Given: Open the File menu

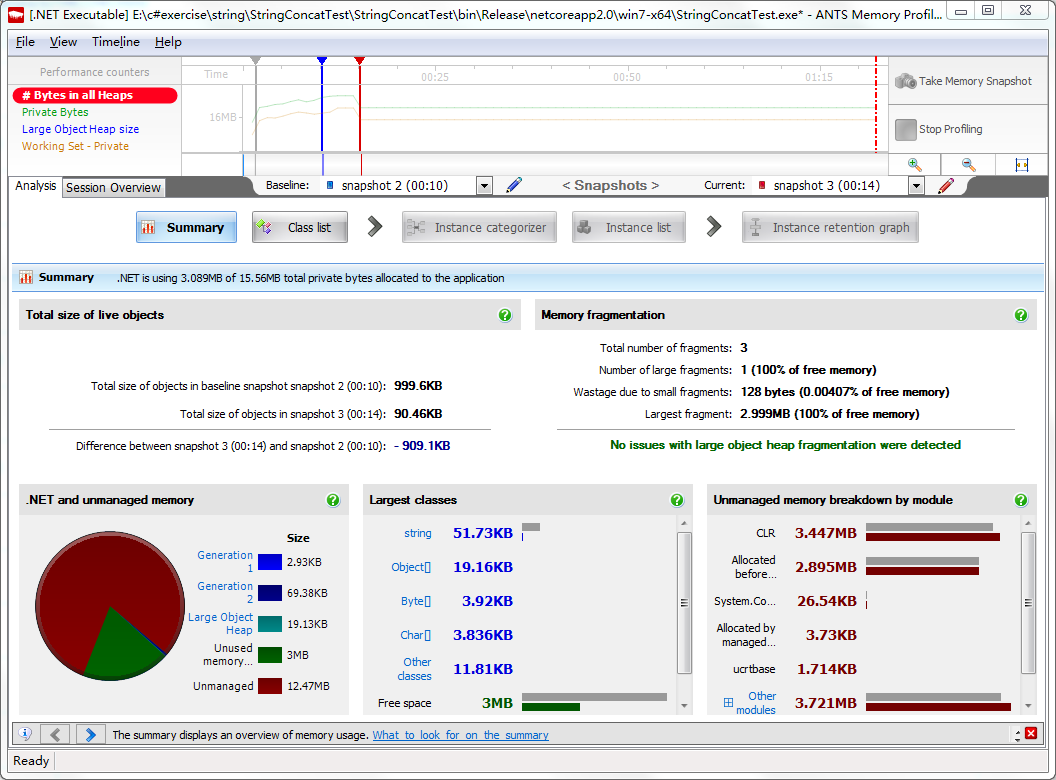Looking at the screenshot, I should pos(25,42).
